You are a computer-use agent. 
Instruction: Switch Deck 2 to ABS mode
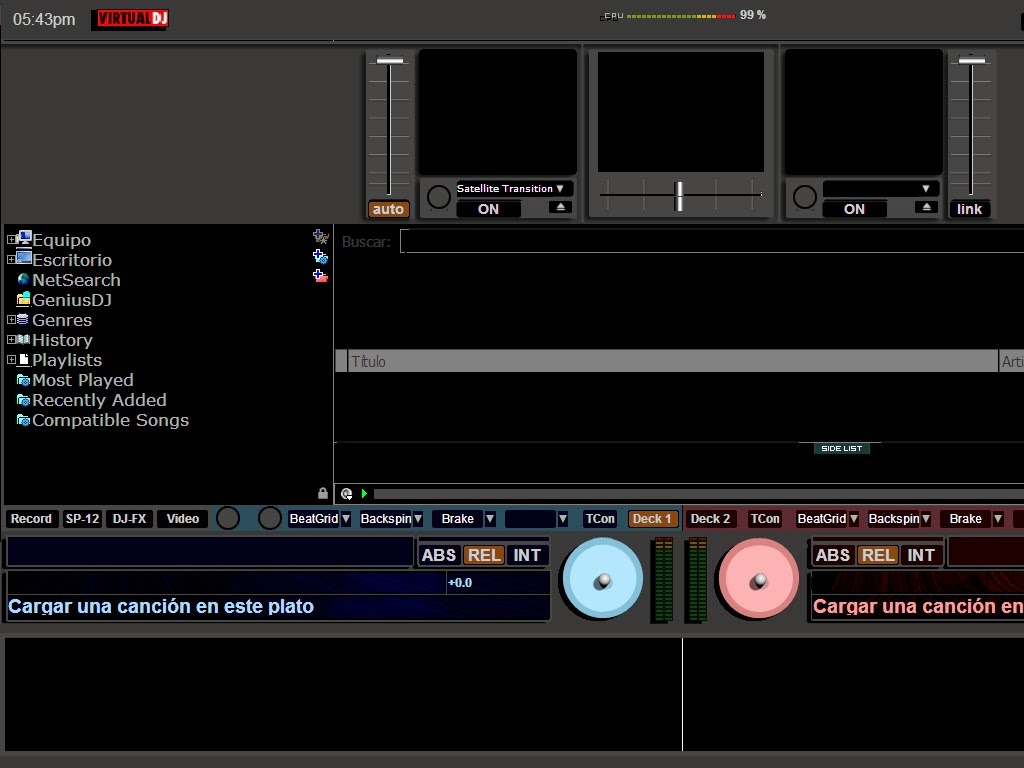click(833, 554)
